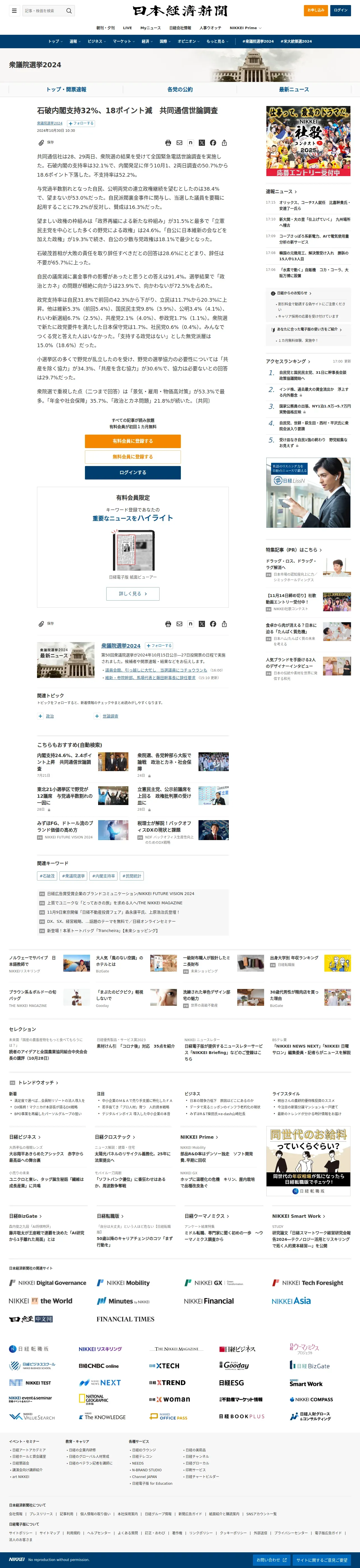Open 日経 xTECH logo

[x=165, y=1366]
